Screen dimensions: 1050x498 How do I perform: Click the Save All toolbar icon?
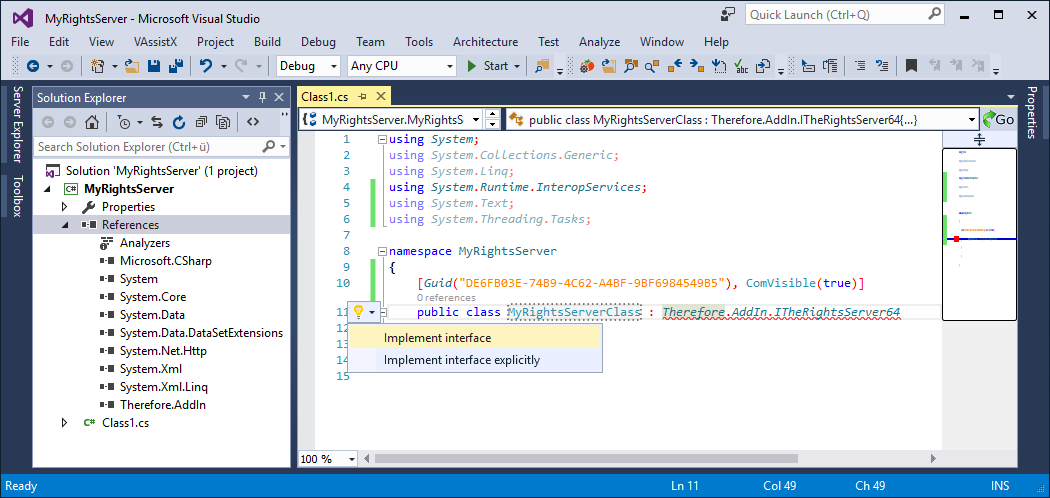point(176,66)
